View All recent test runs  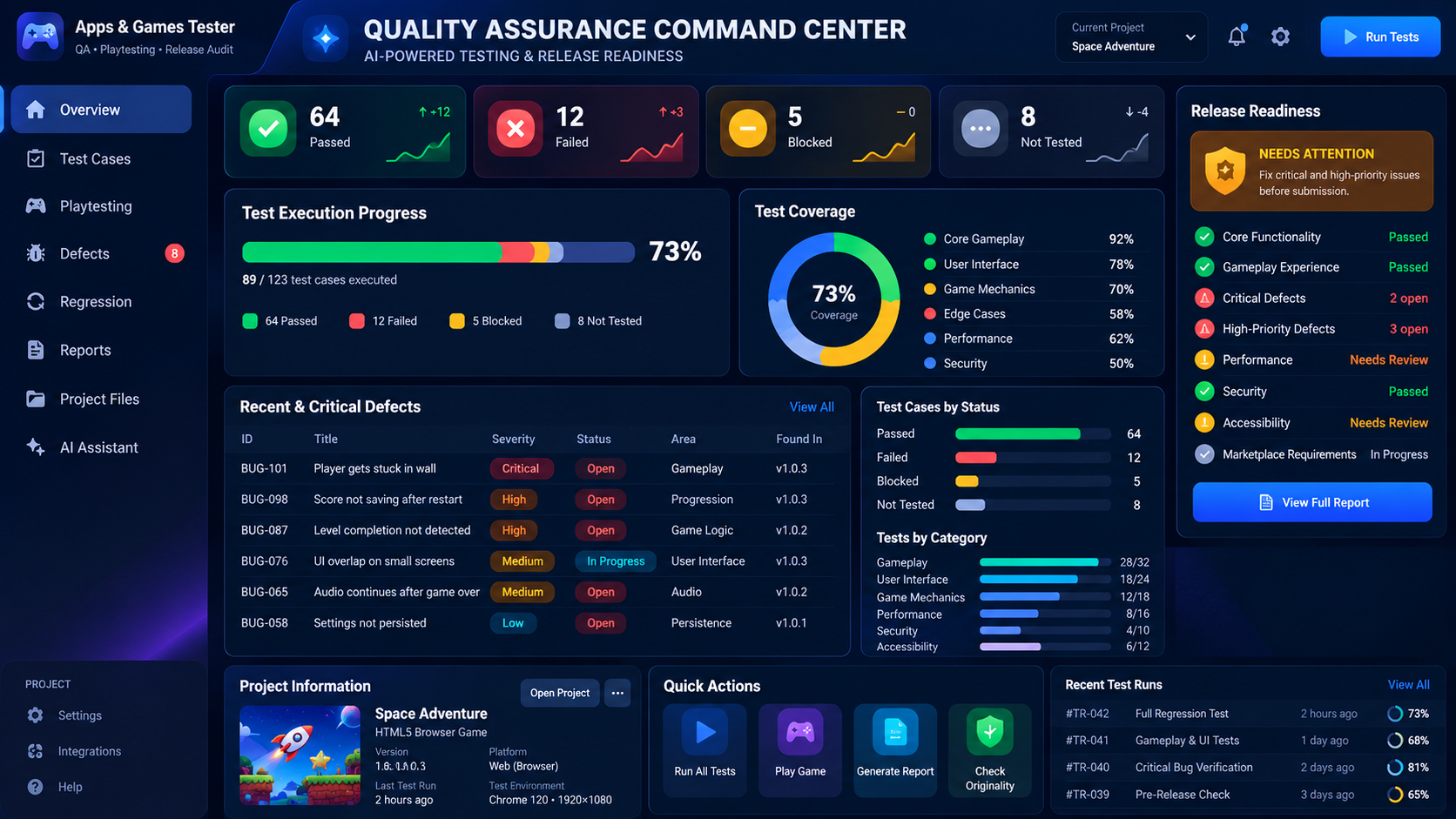1408,685
